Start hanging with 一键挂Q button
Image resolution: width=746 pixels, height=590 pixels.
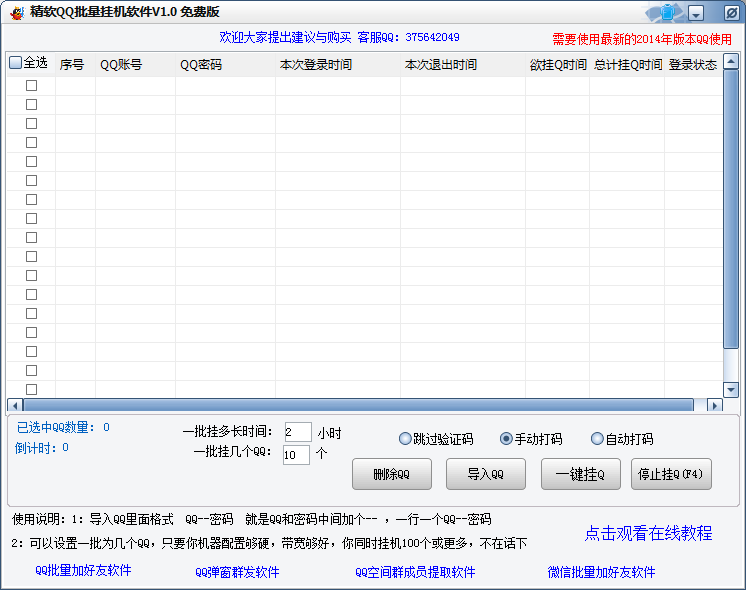pos(580,474)
